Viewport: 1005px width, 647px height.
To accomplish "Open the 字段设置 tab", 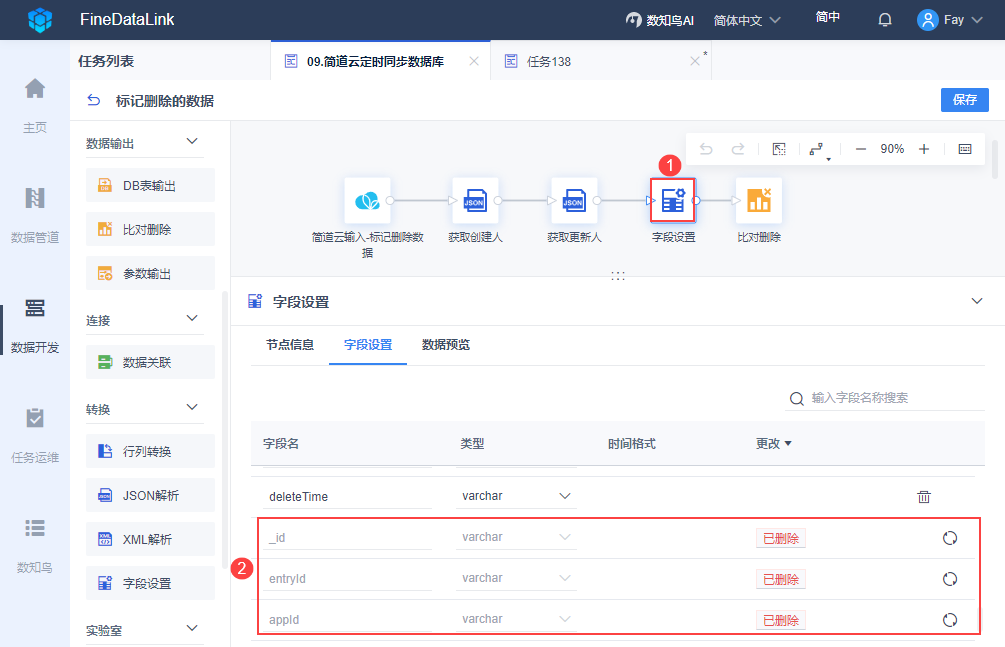I will [x=368, y=345].
